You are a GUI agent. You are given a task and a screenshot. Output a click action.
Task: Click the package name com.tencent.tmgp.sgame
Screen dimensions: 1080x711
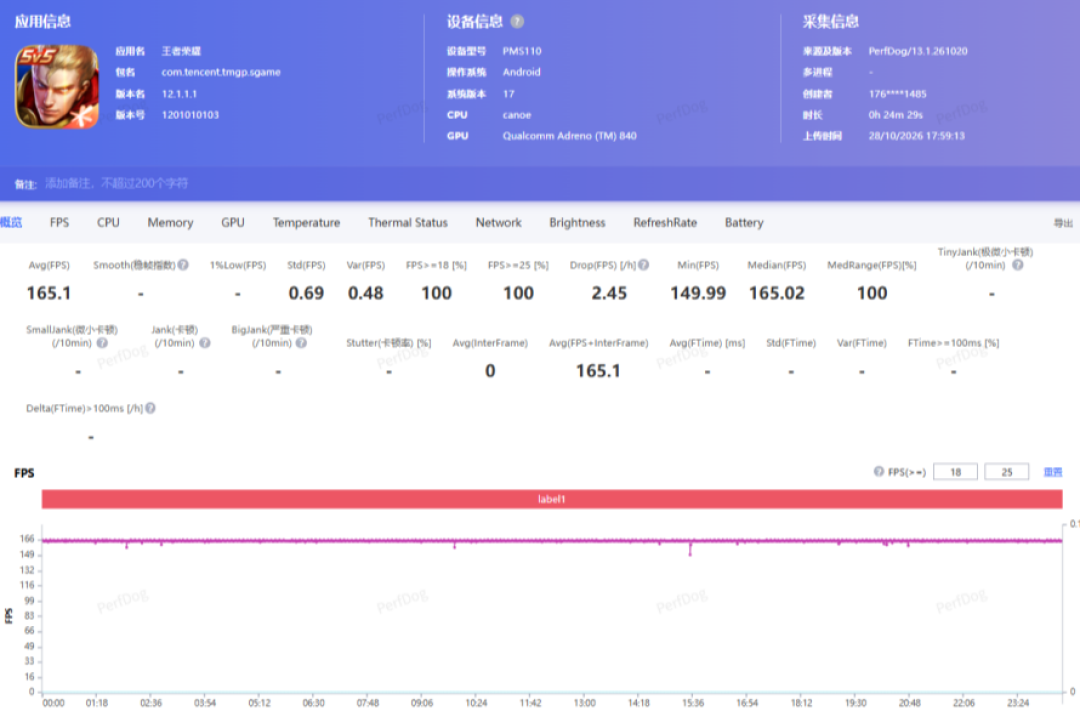tap(221, 72)
